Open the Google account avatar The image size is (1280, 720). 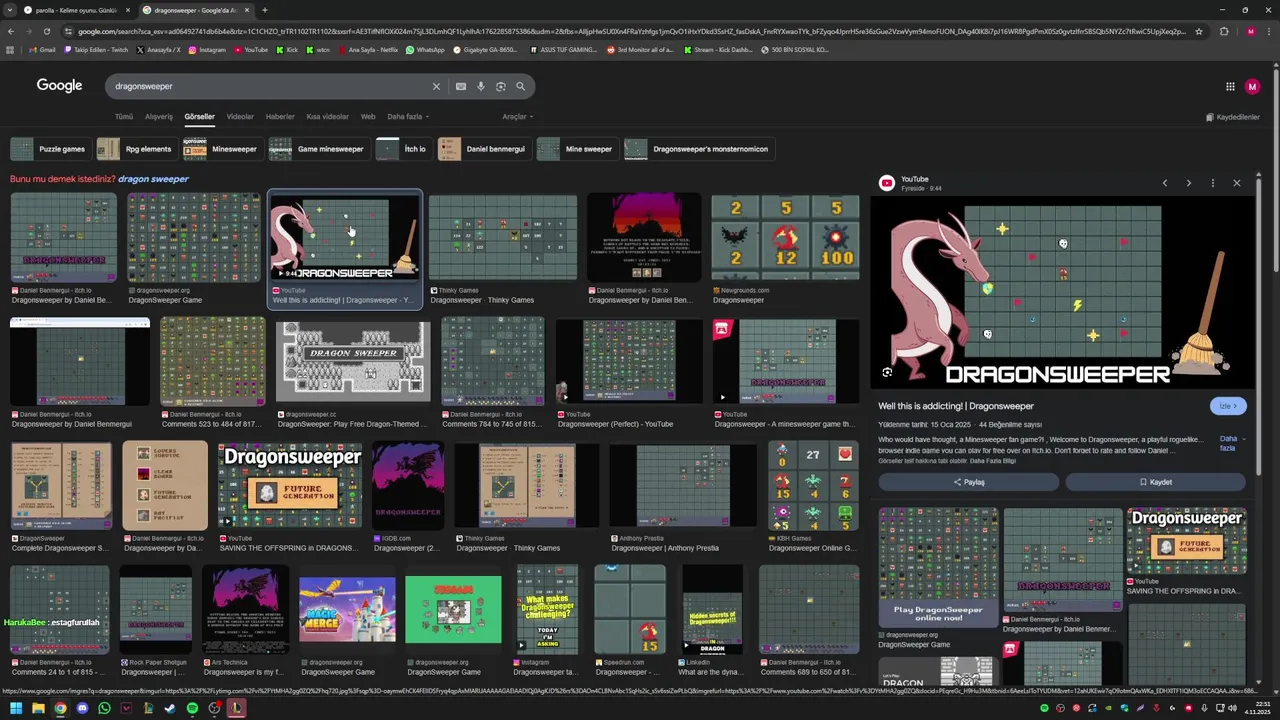[1253, 86]
